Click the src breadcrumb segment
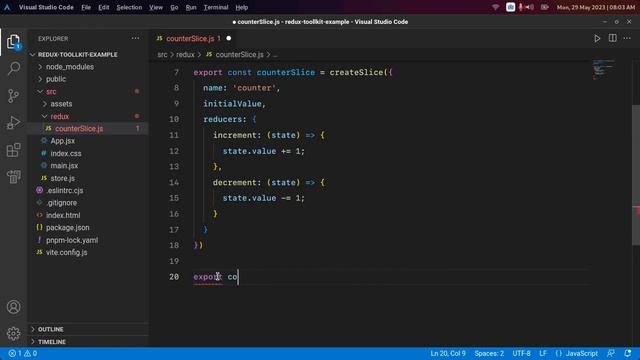Image resolution: width=640 pixels, height=360 pixels. 162,55
